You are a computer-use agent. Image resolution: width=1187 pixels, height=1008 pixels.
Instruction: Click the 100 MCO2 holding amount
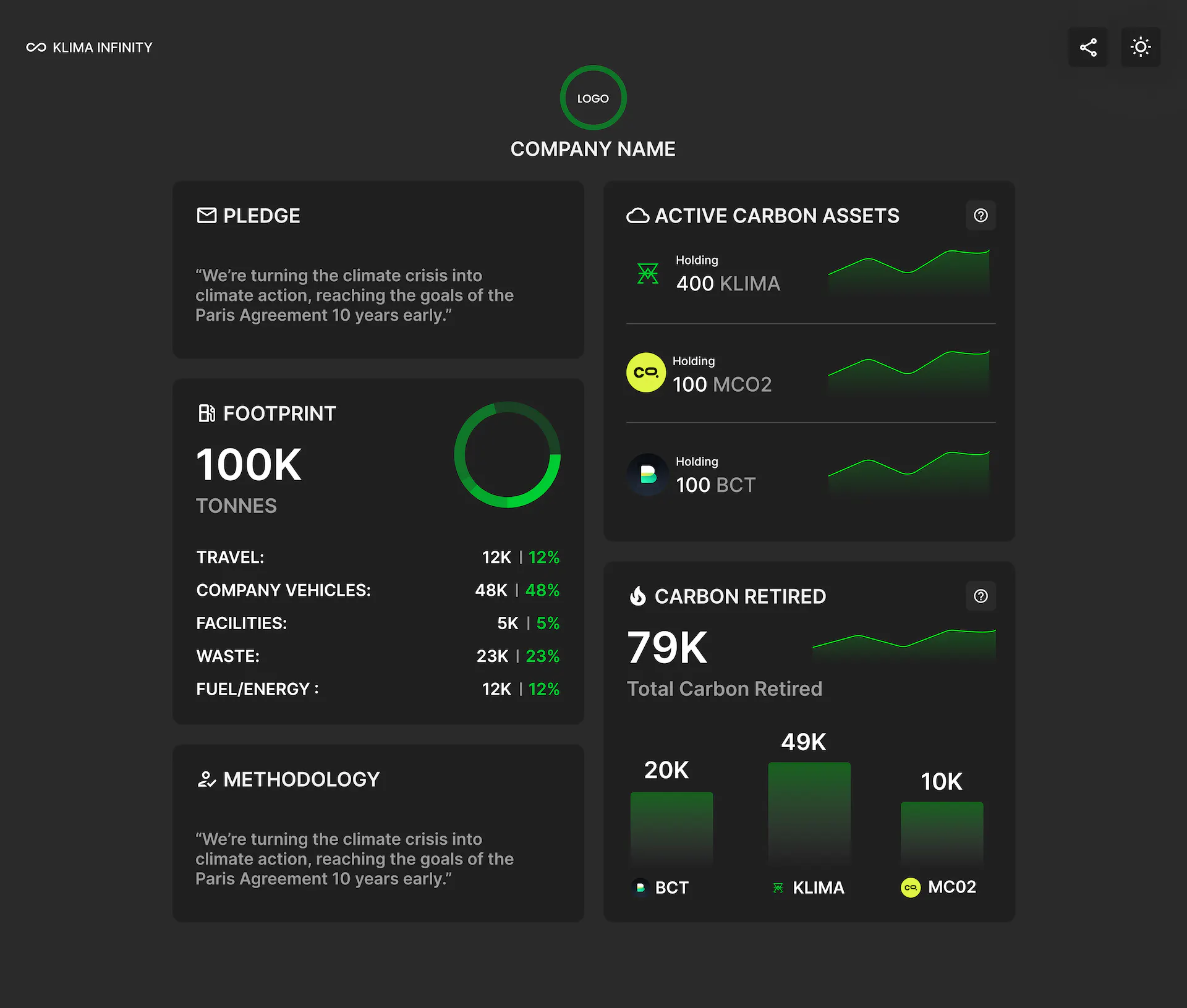(x=722, y=384)
